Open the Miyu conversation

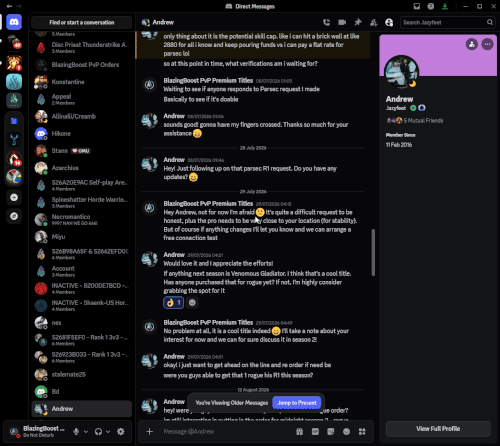(82, 237)
